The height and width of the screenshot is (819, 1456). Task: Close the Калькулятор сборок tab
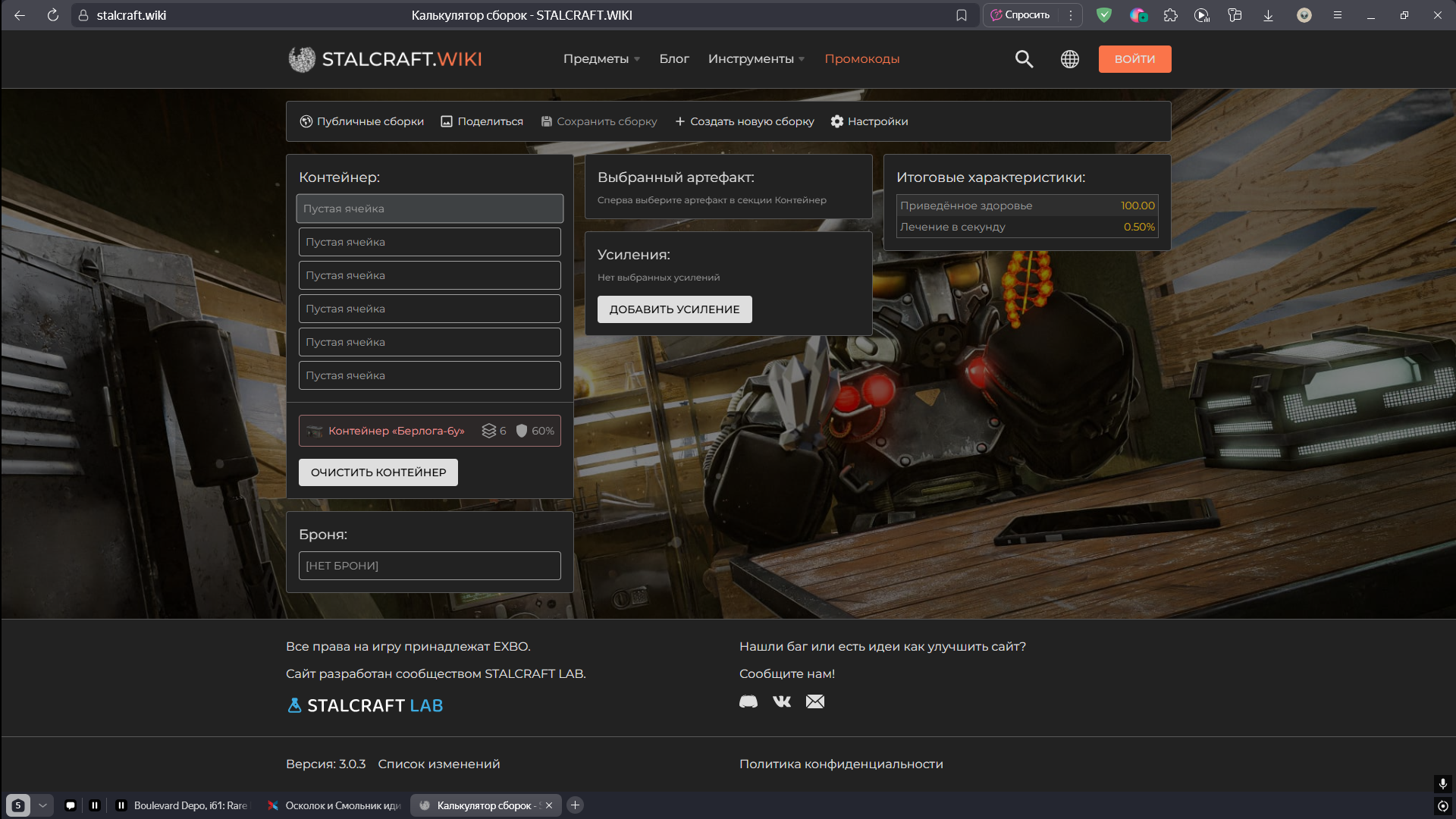point(549,805)
